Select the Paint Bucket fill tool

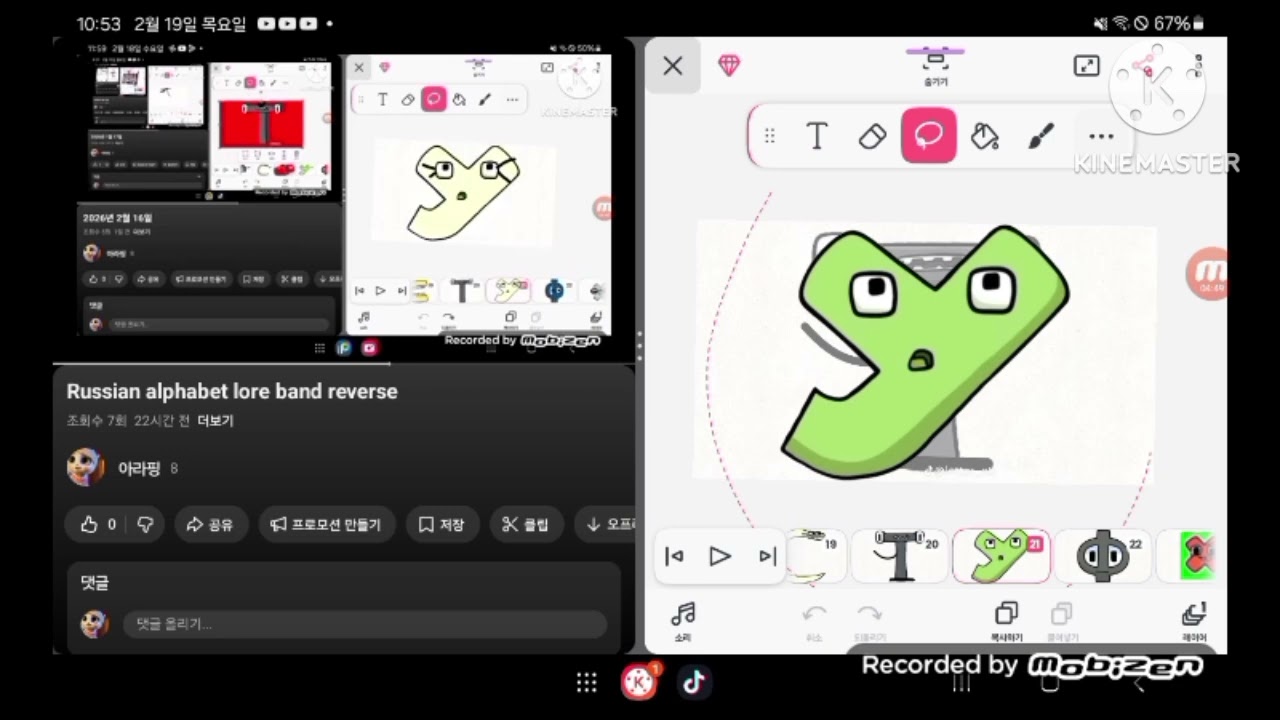[985, 136]
